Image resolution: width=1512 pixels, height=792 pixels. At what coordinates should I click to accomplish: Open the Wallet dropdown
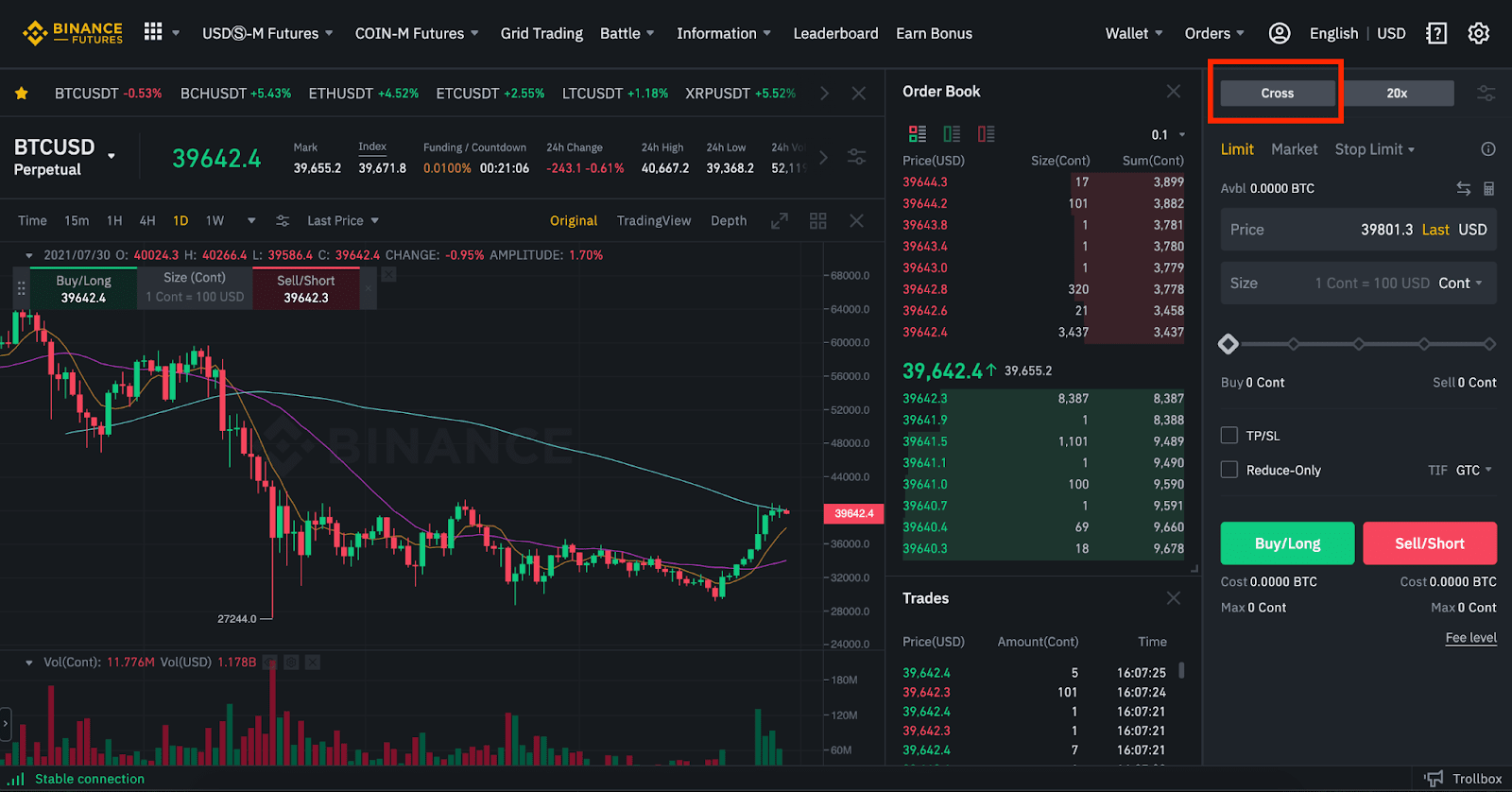pos(1134,33)
